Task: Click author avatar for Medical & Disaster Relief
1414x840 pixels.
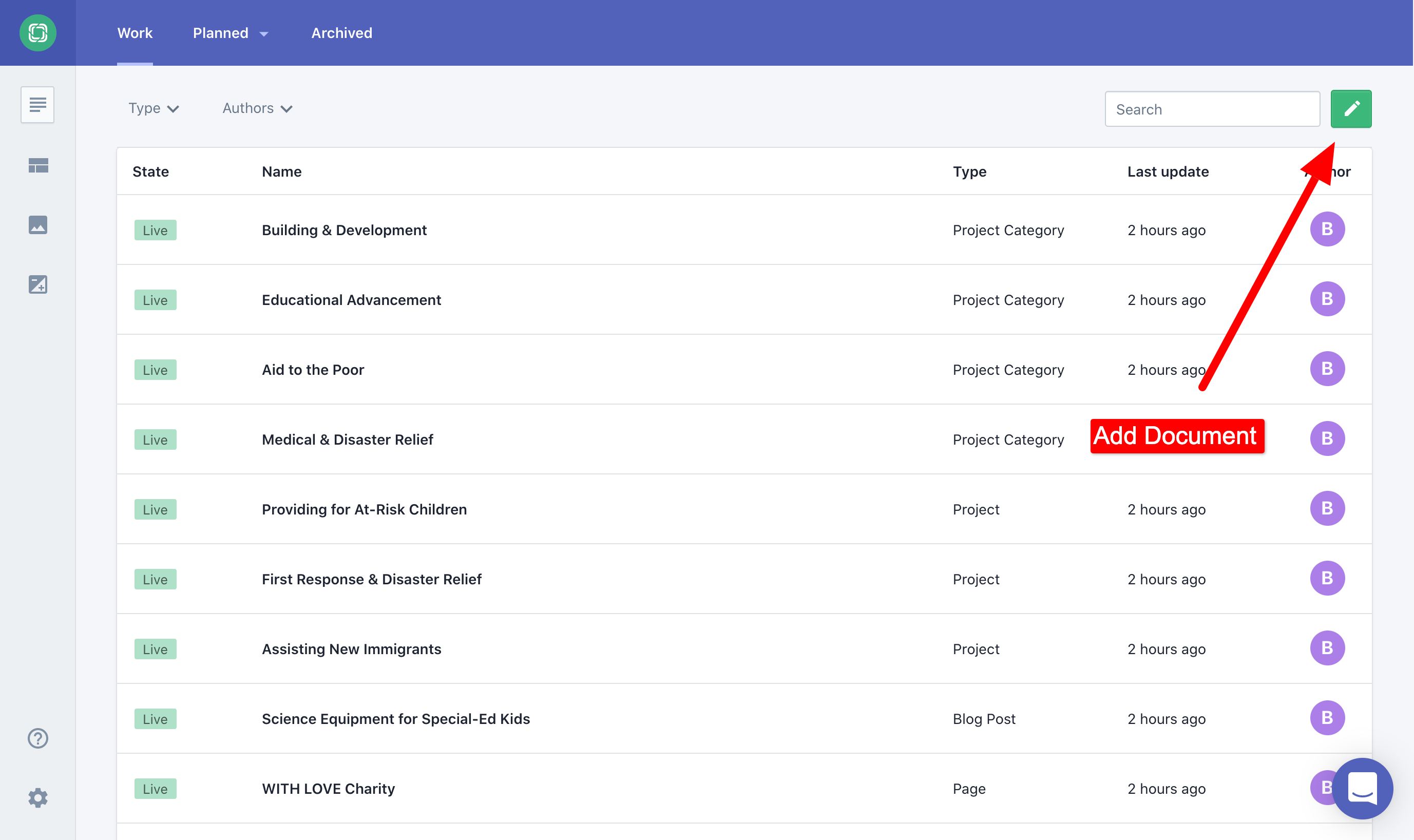Action: 1327,438
